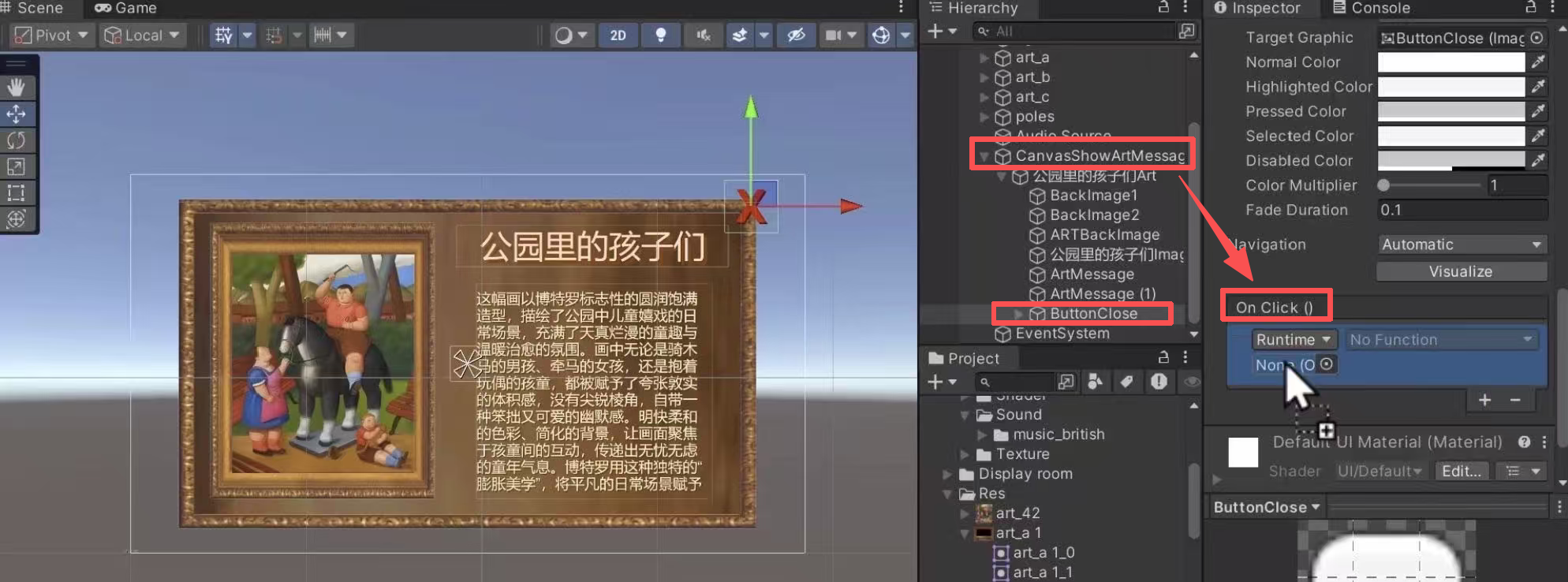Toggle the Hierarchy panel lock
The image size is (1568, 582).
coord(1163,7)
